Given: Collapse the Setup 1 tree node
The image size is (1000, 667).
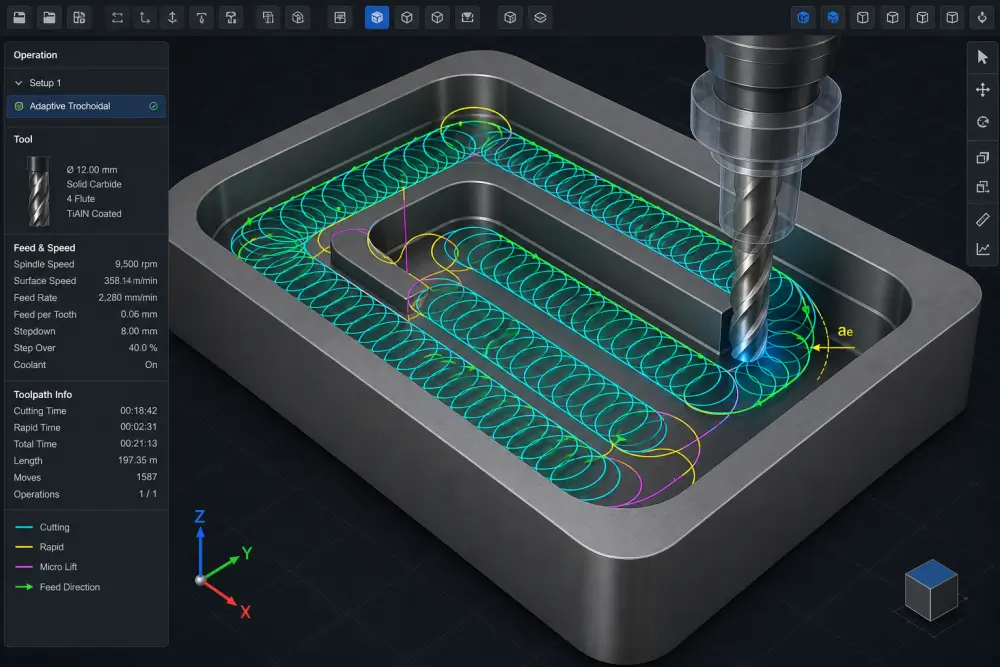Looking at the screenshot, I should (x=18, y=83).
